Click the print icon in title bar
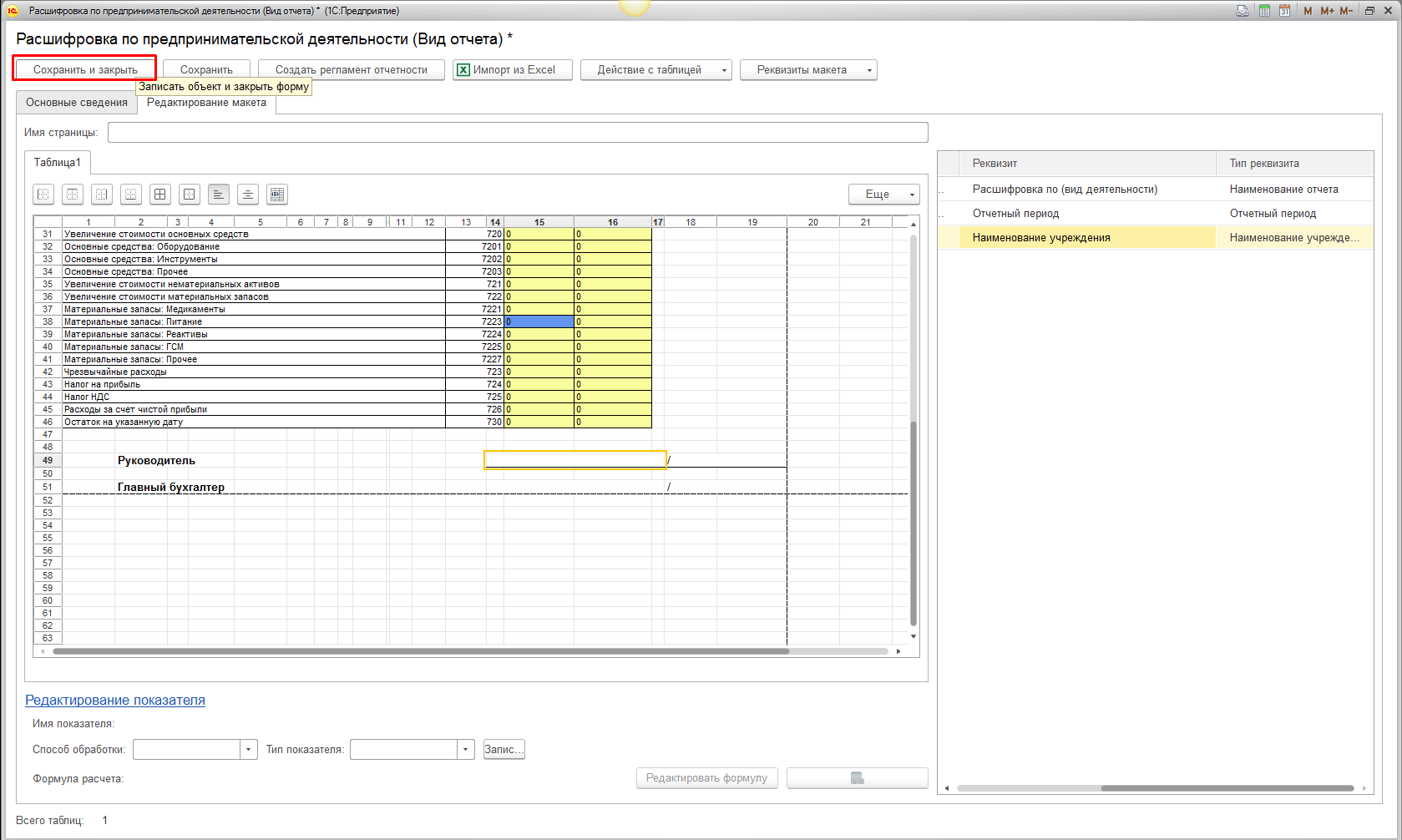This screenshot has height=840, width=1402. click(1243, 11)
